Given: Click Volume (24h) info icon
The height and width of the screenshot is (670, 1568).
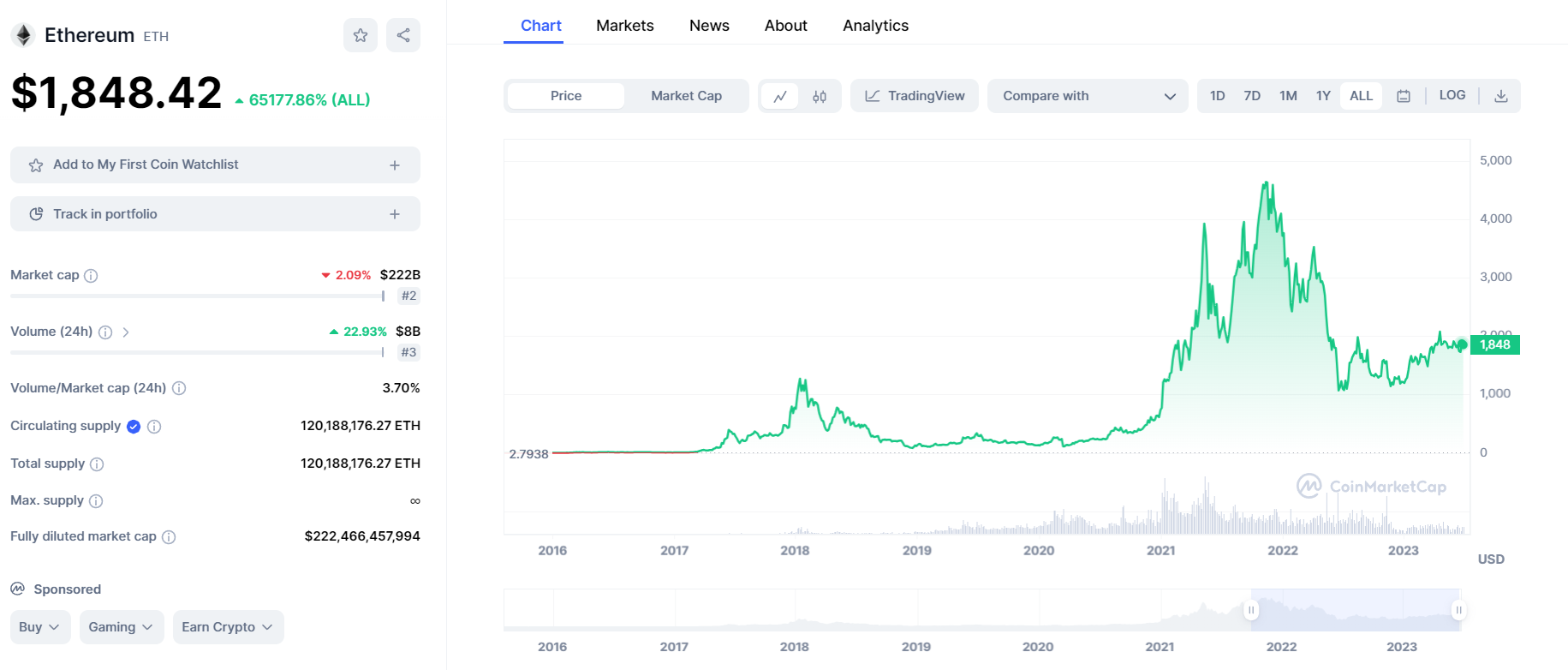Looking at the screenshot, I should click(105, 332).
